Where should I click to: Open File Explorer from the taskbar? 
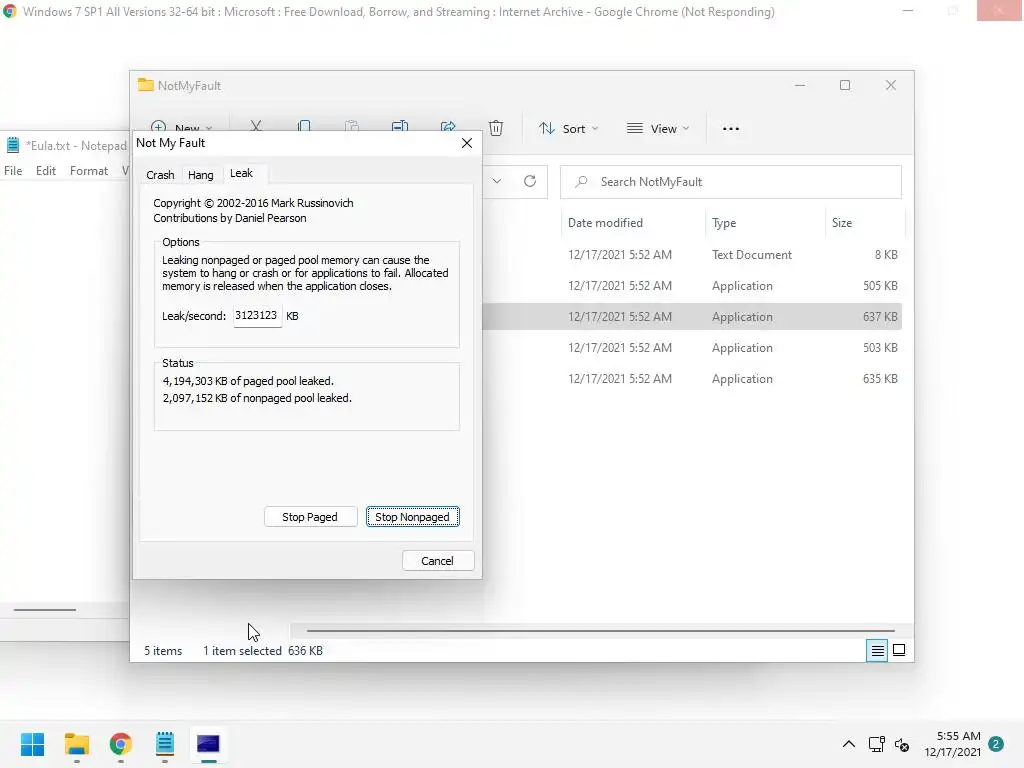point(76,744)
